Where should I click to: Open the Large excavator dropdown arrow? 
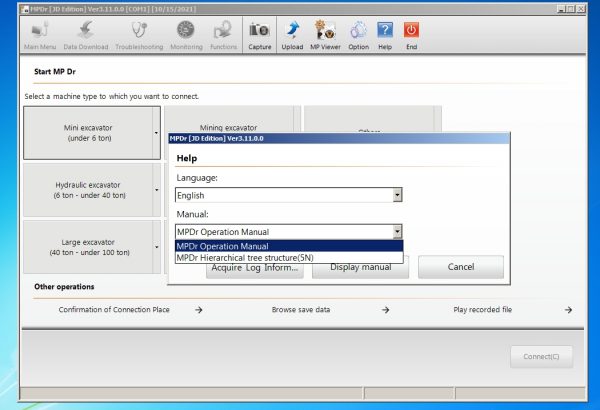tap(157, 247)
